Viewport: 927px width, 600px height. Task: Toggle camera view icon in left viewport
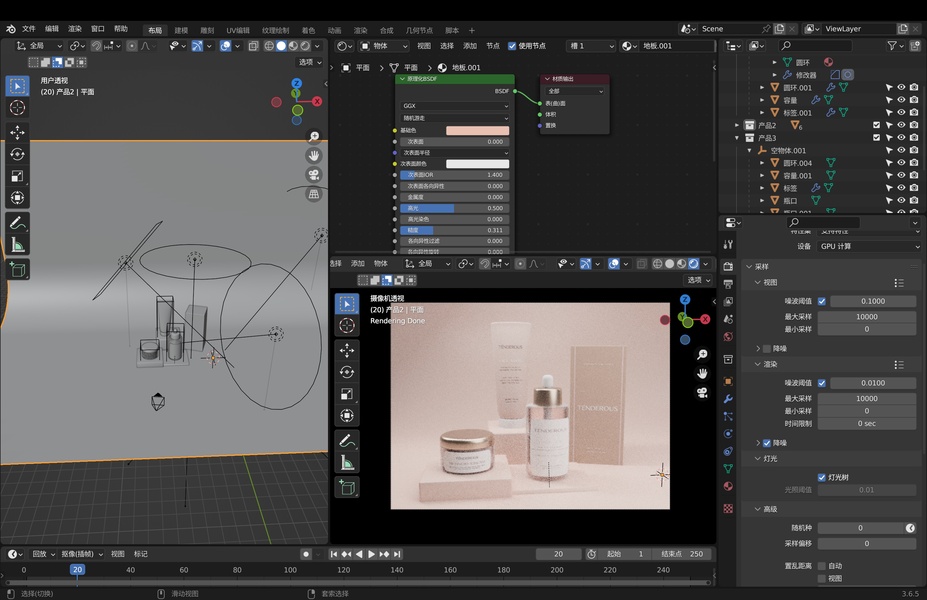[x=314, y=175]
